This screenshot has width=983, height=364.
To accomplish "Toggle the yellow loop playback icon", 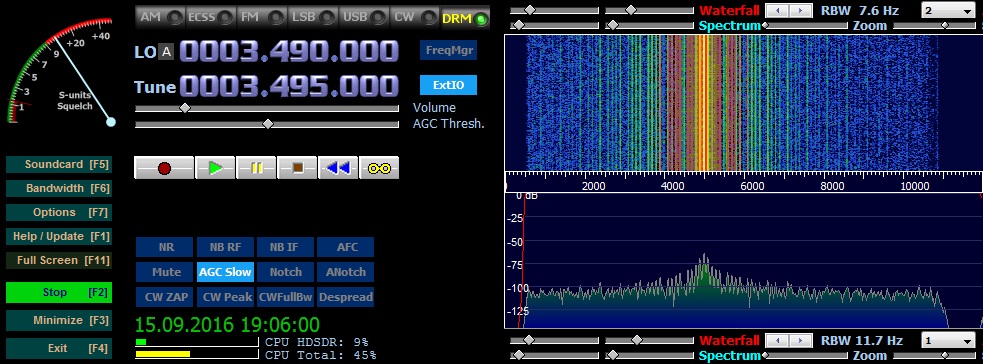I will coord(379,168).
